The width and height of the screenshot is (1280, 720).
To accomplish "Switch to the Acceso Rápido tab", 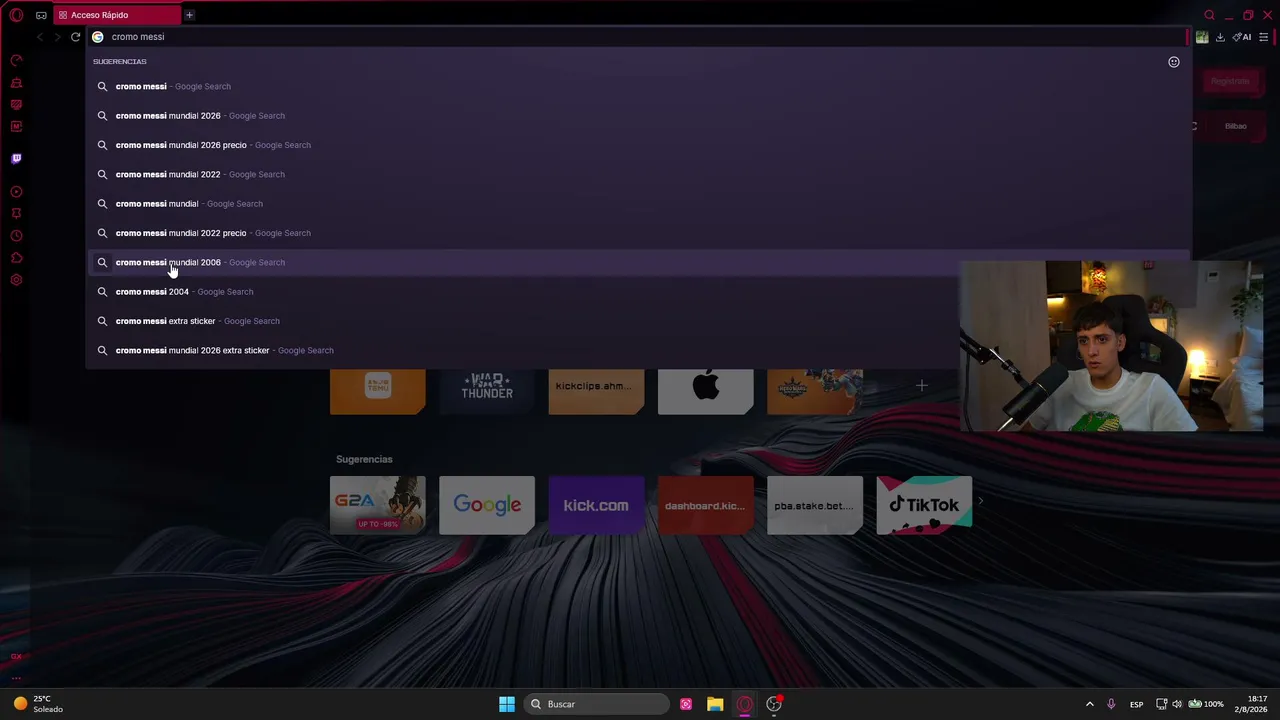I will 115,15.
